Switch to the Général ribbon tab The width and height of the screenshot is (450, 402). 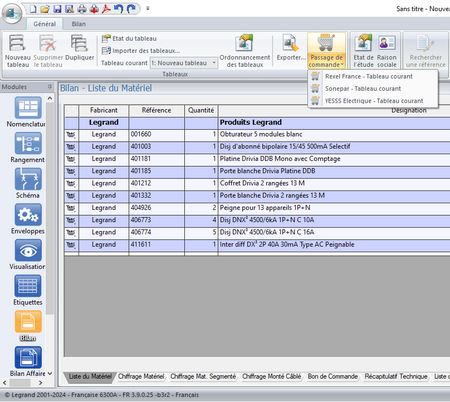pyautogui.click(x=45, y=24)
